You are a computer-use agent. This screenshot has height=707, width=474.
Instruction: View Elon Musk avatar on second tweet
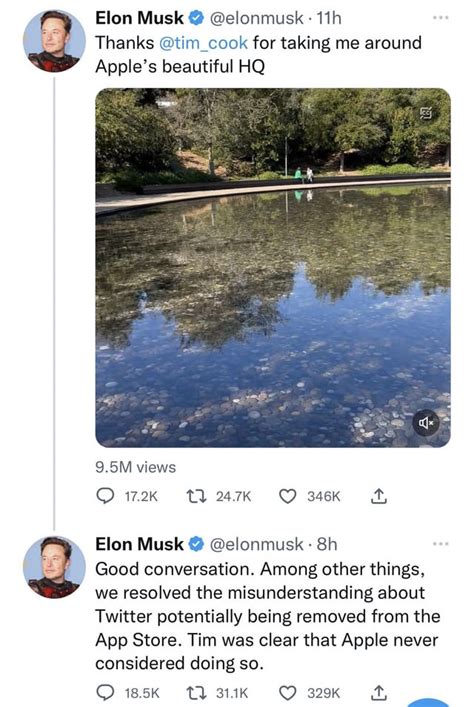[55, 567]
